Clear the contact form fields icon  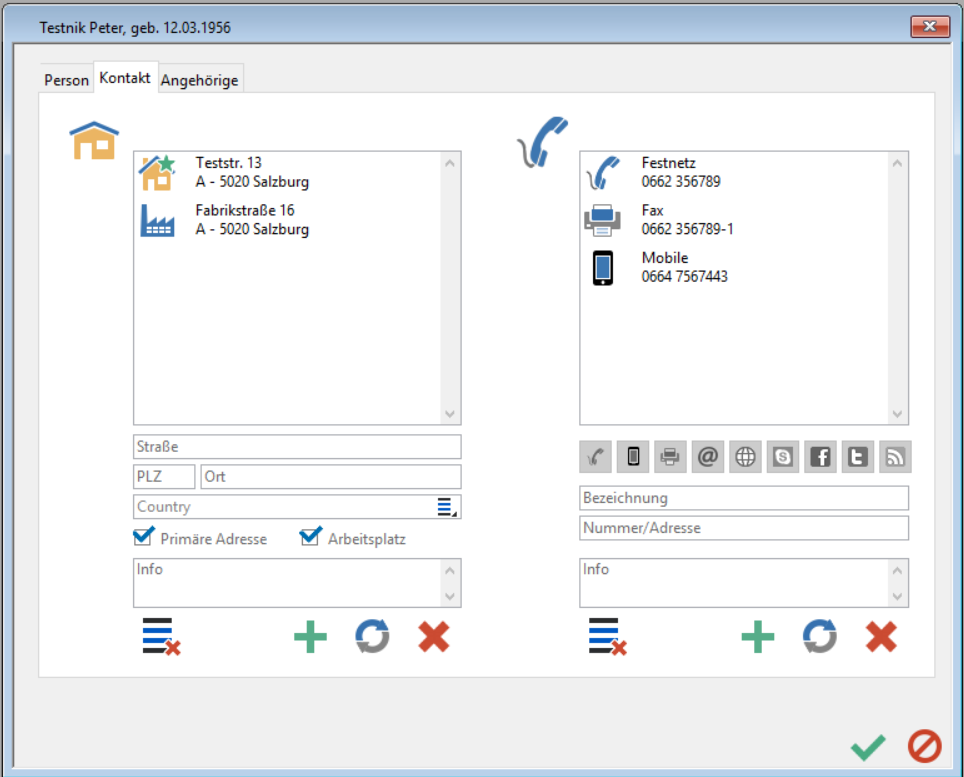pos(607,637)
